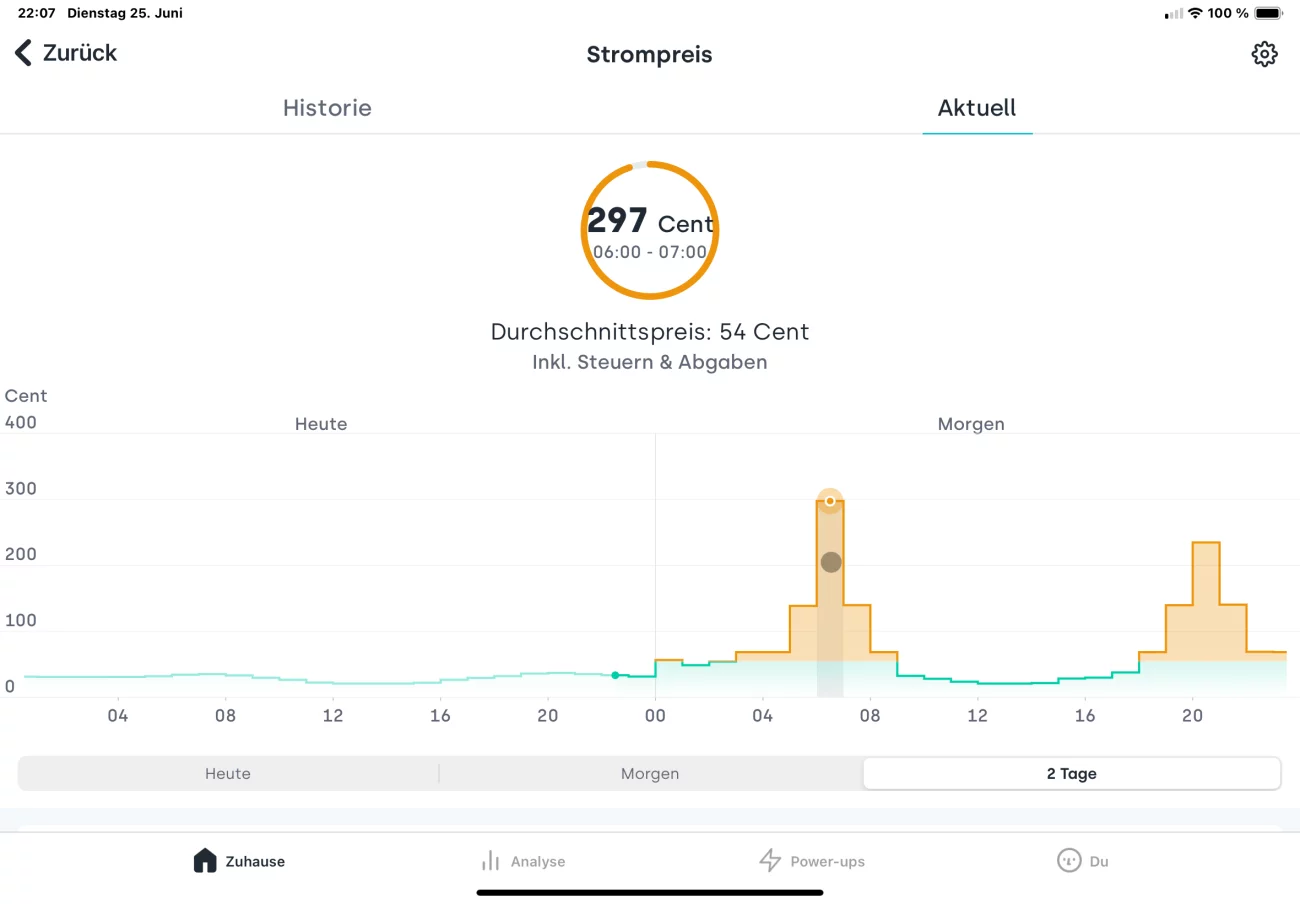The width and height of the screenshot is (1300, 904).
Task: Select the Aktuell tab
Action: point(977,108)
